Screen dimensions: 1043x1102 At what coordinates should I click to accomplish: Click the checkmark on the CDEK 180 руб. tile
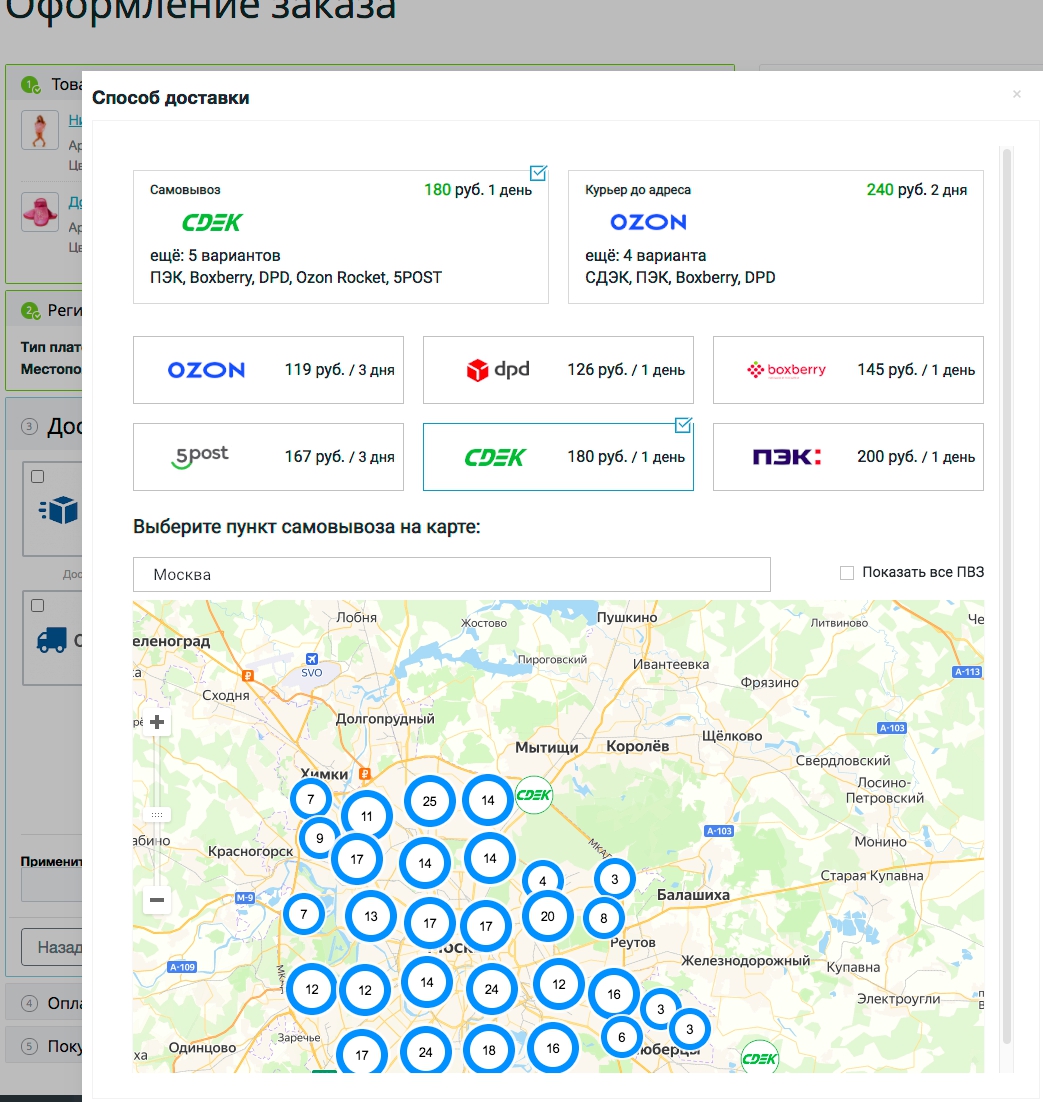click(683, 425)
